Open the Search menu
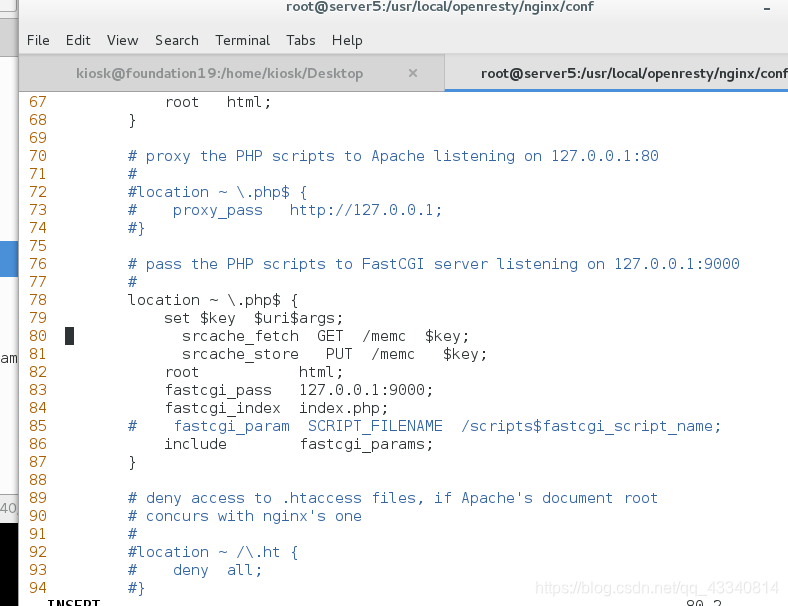Screen dimensions: 788x606 point(176,40)
